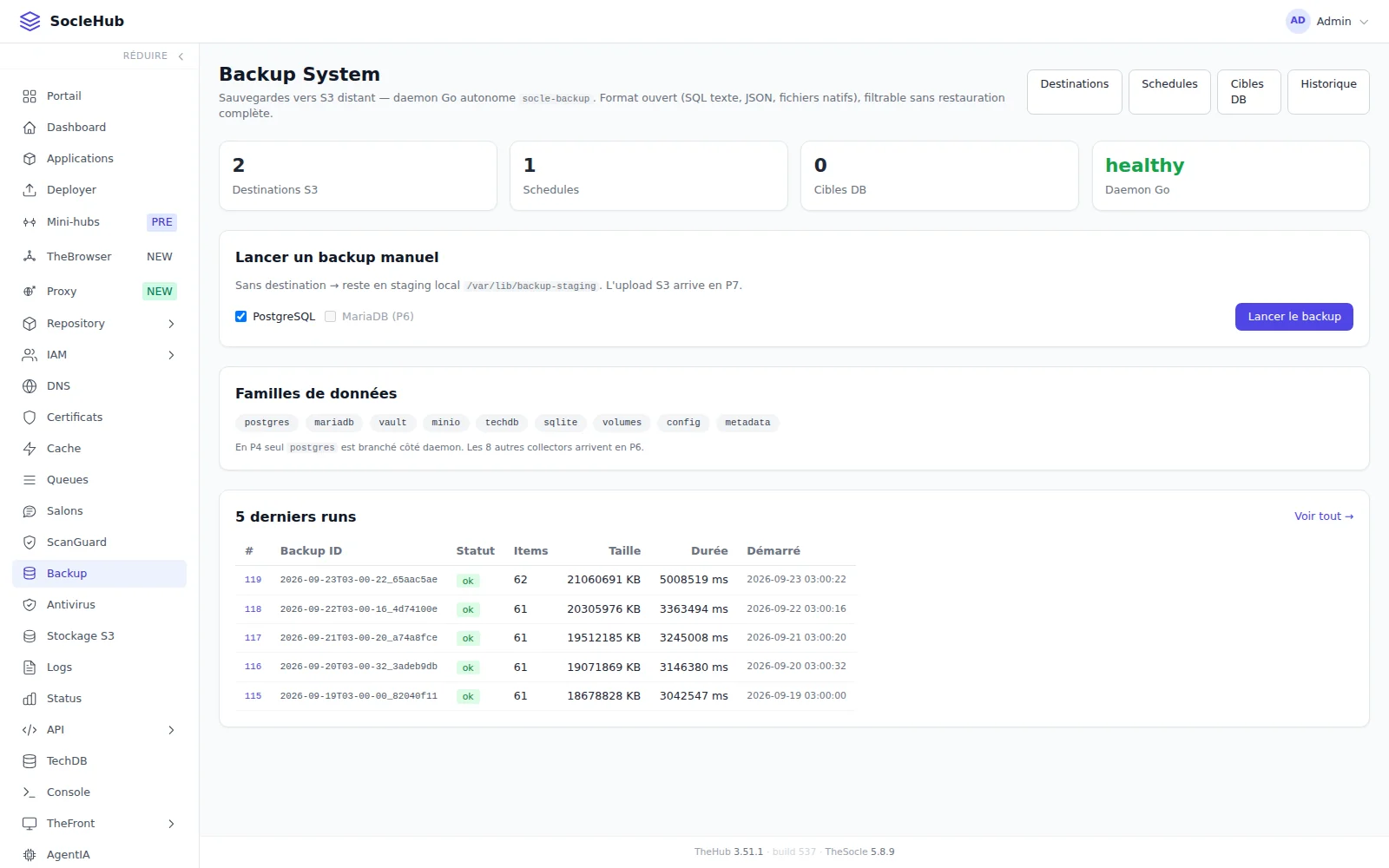The width and height of the screenshot is (1389, 868).
Task: Click the Dashboard home icon
Action: coord(30,128)
